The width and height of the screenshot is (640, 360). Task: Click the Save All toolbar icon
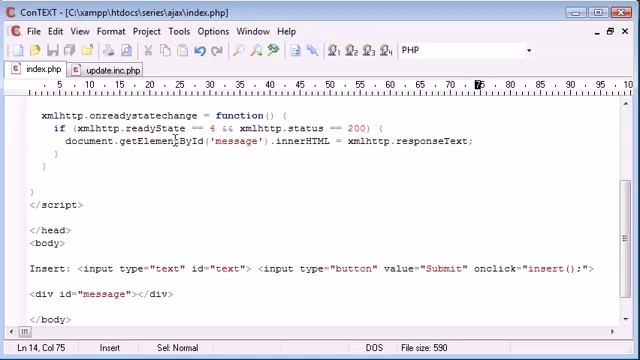click(69, 50)
